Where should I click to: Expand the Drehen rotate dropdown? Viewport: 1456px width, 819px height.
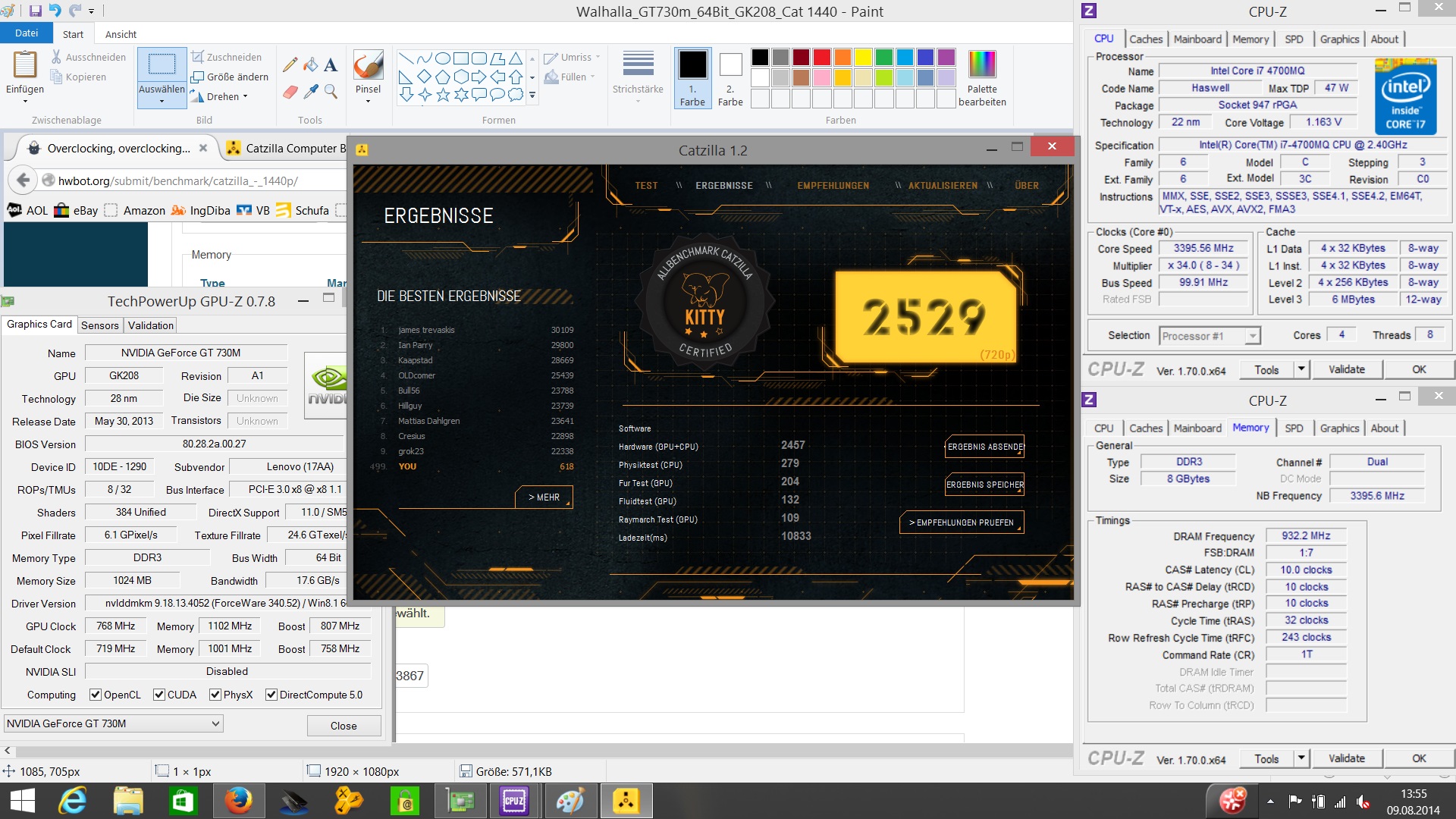[246, 97]
